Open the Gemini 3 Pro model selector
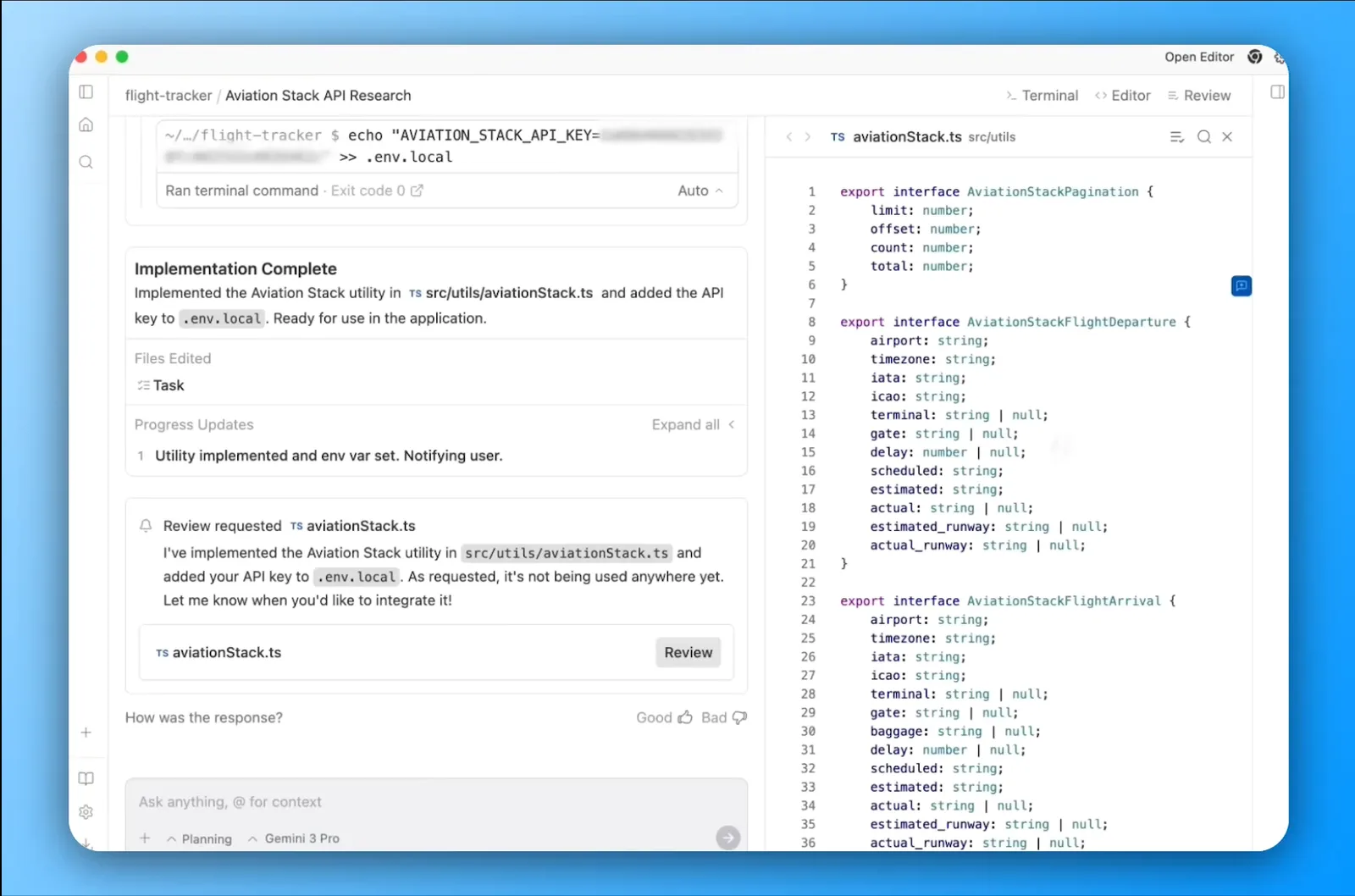 294,838
